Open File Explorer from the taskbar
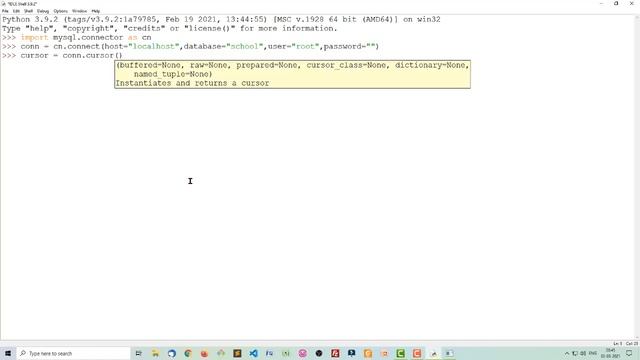640x360 pixels. pos(155,353)
